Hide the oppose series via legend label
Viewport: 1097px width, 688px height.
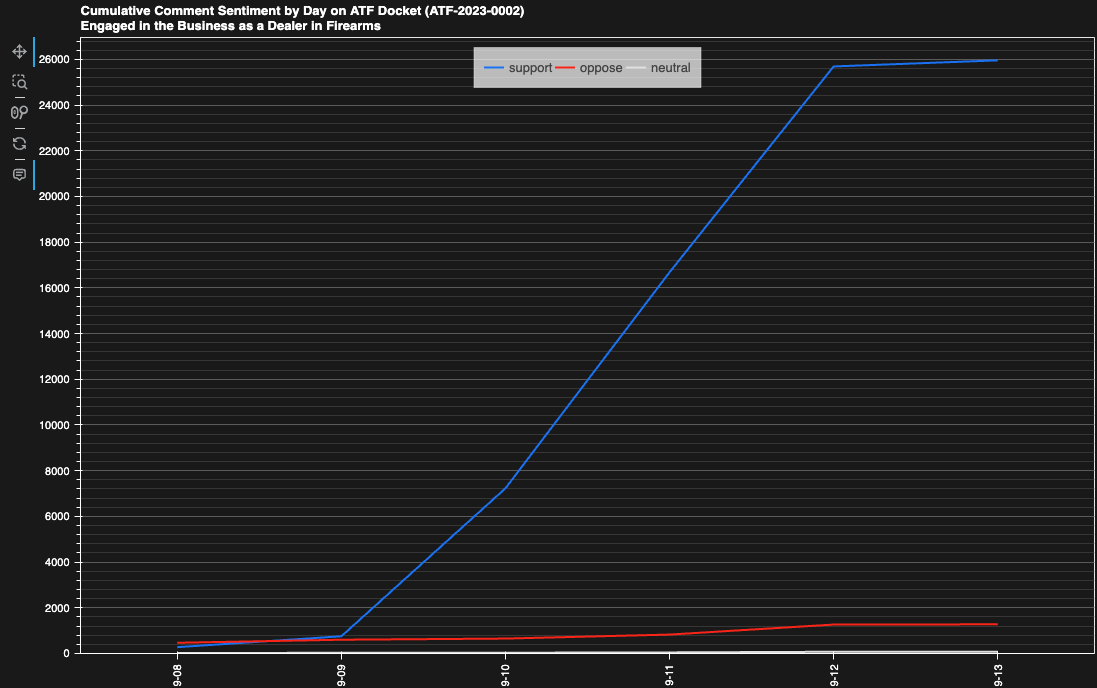tap(601, 68)
